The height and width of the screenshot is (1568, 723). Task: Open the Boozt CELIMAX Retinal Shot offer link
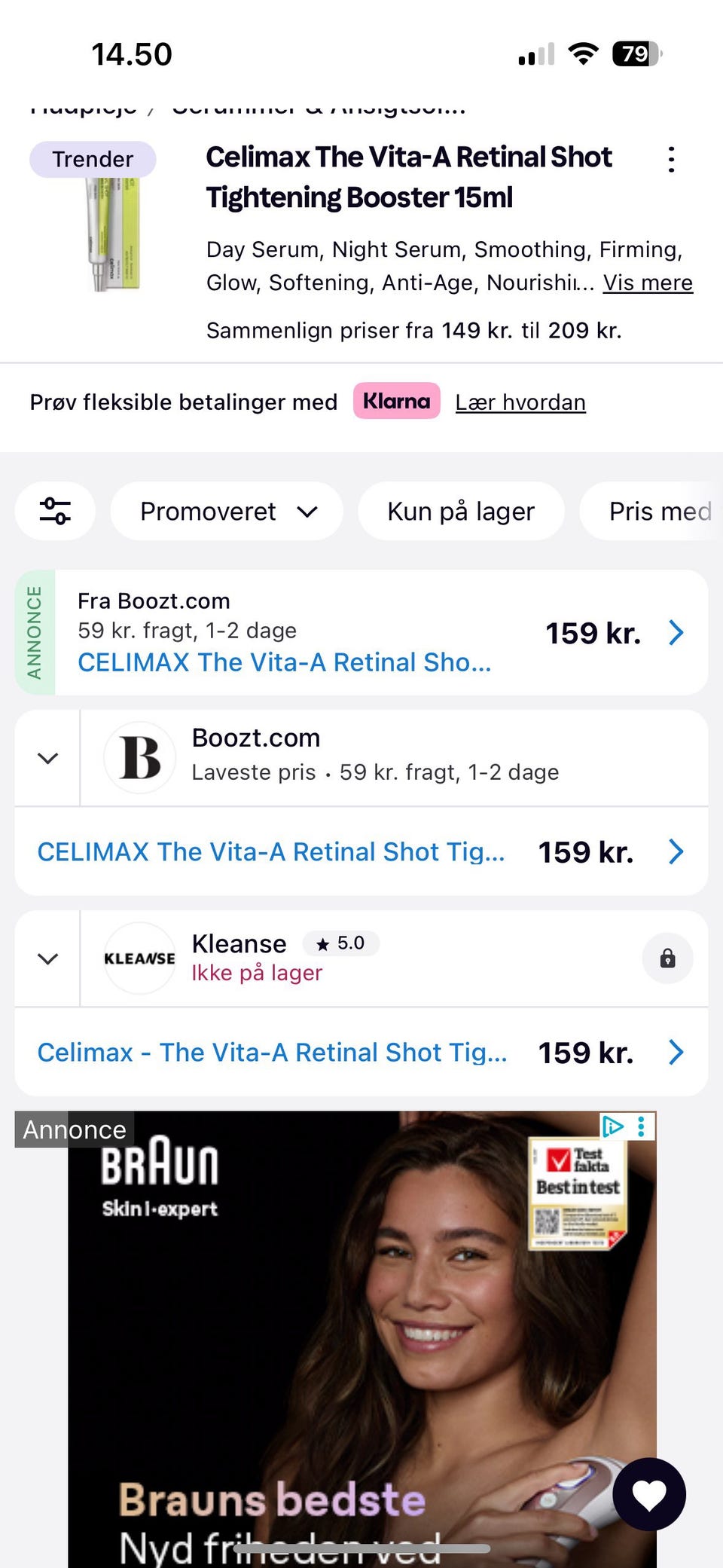[271, 851]
